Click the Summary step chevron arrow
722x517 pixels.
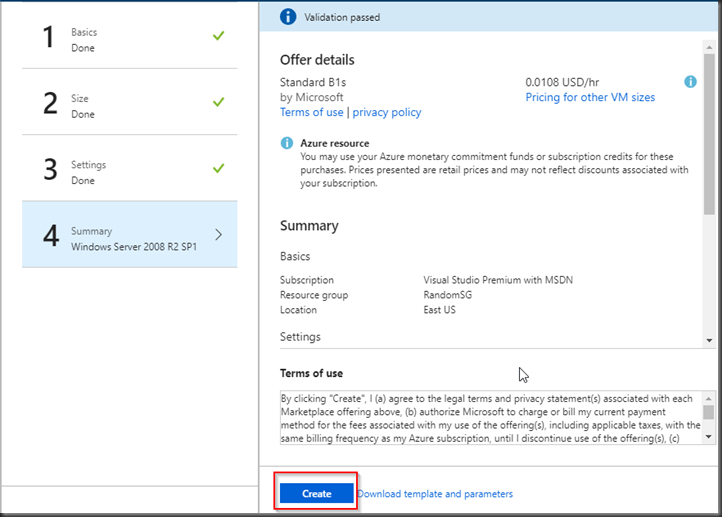219,236
